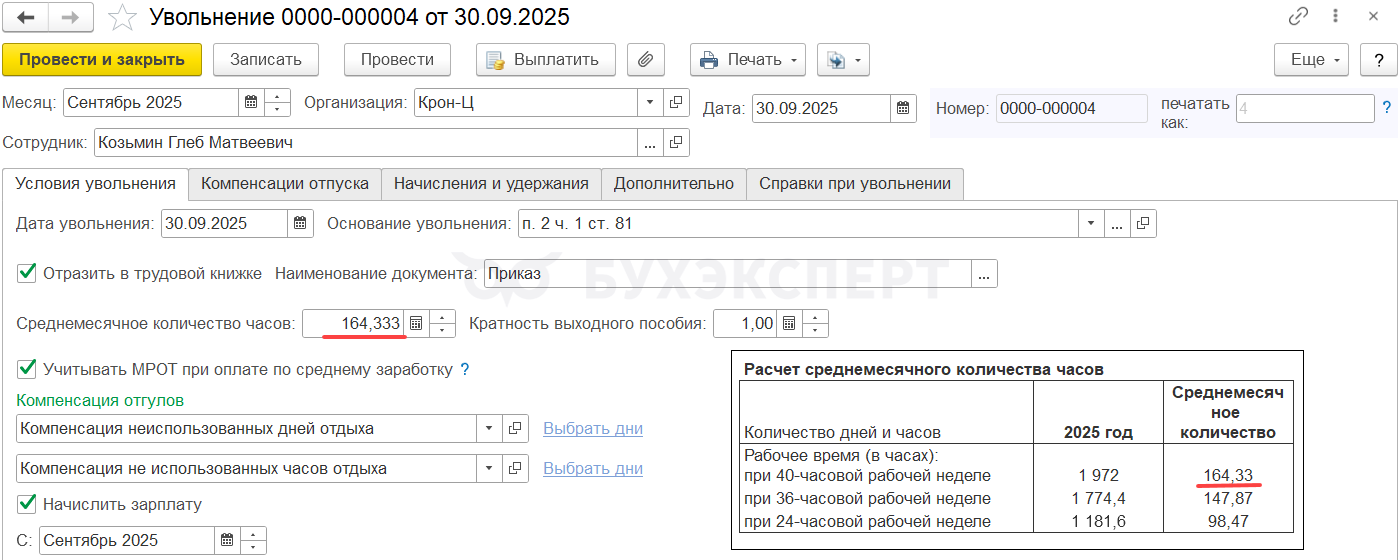Open calendar for Дата увольнения field
Viewport: 1400px width, 560px height.
point(300,223)
